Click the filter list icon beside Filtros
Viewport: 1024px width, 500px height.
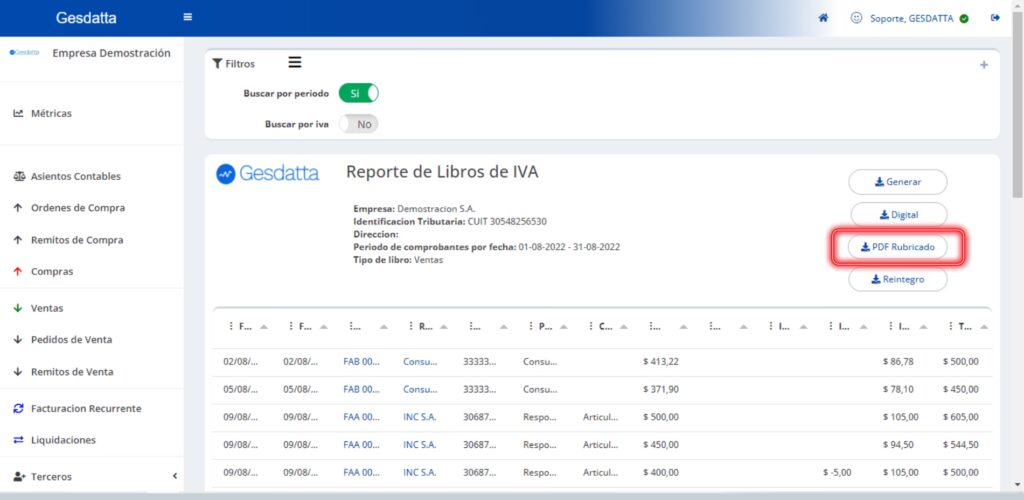click(295, 62)
